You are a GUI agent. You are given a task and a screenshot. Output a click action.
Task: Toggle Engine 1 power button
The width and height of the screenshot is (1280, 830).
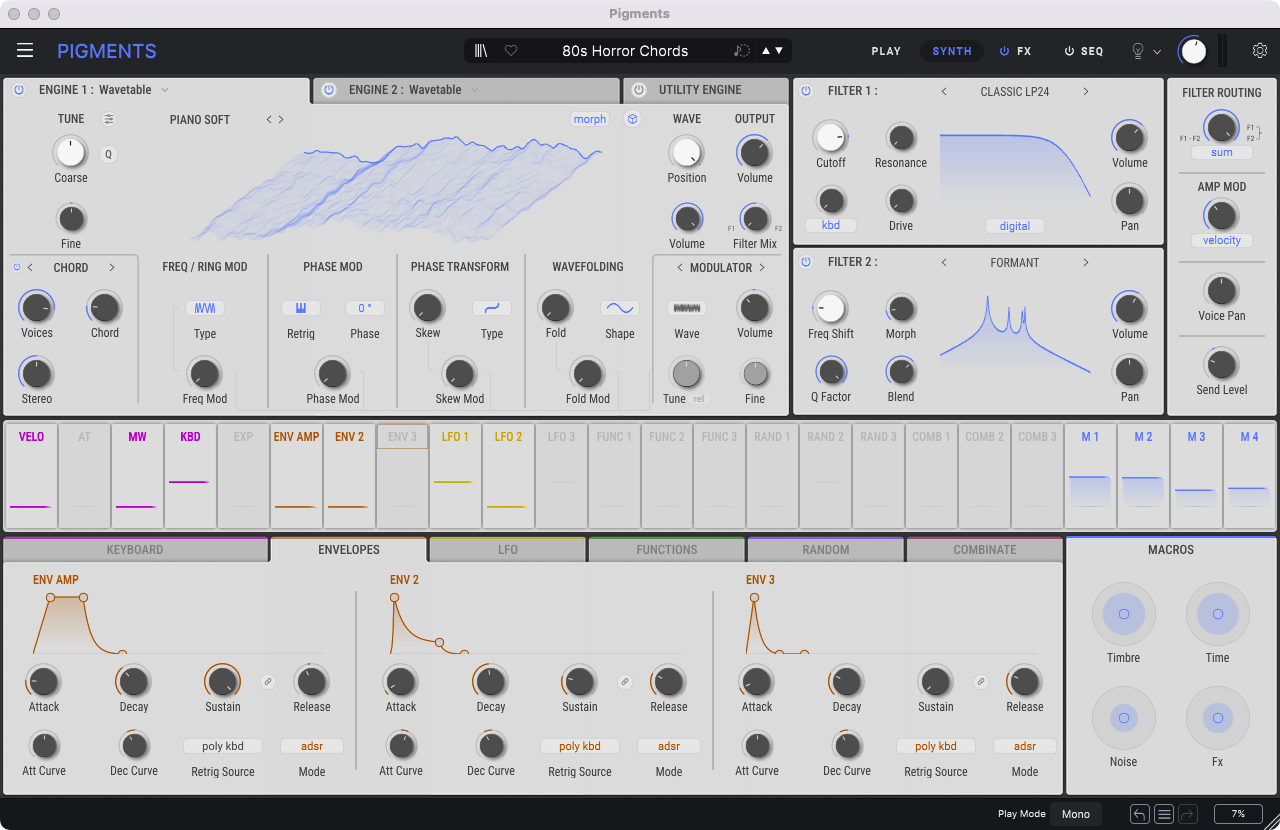click(18, 90)
